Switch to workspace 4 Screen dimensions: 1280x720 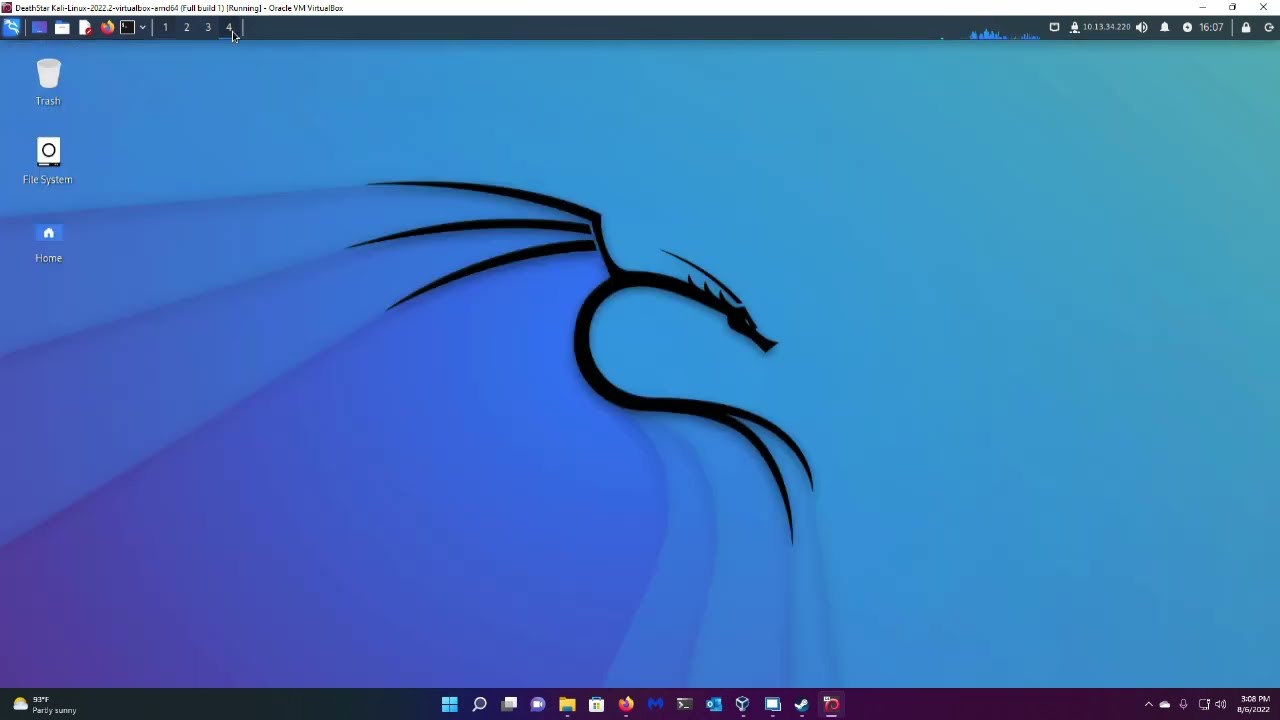tap(229, 28)
